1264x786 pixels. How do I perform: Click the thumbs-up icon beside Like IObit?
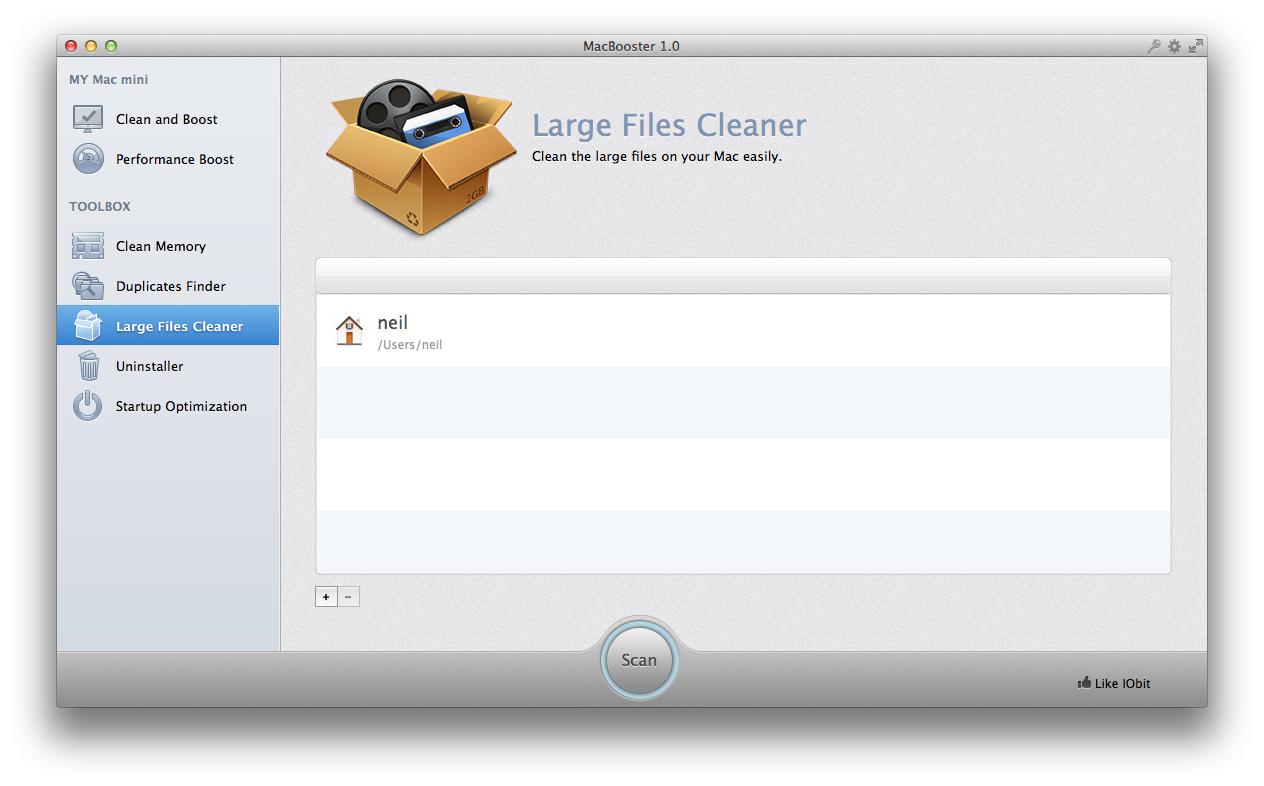pyautogui.click(x=1084, y=683)
